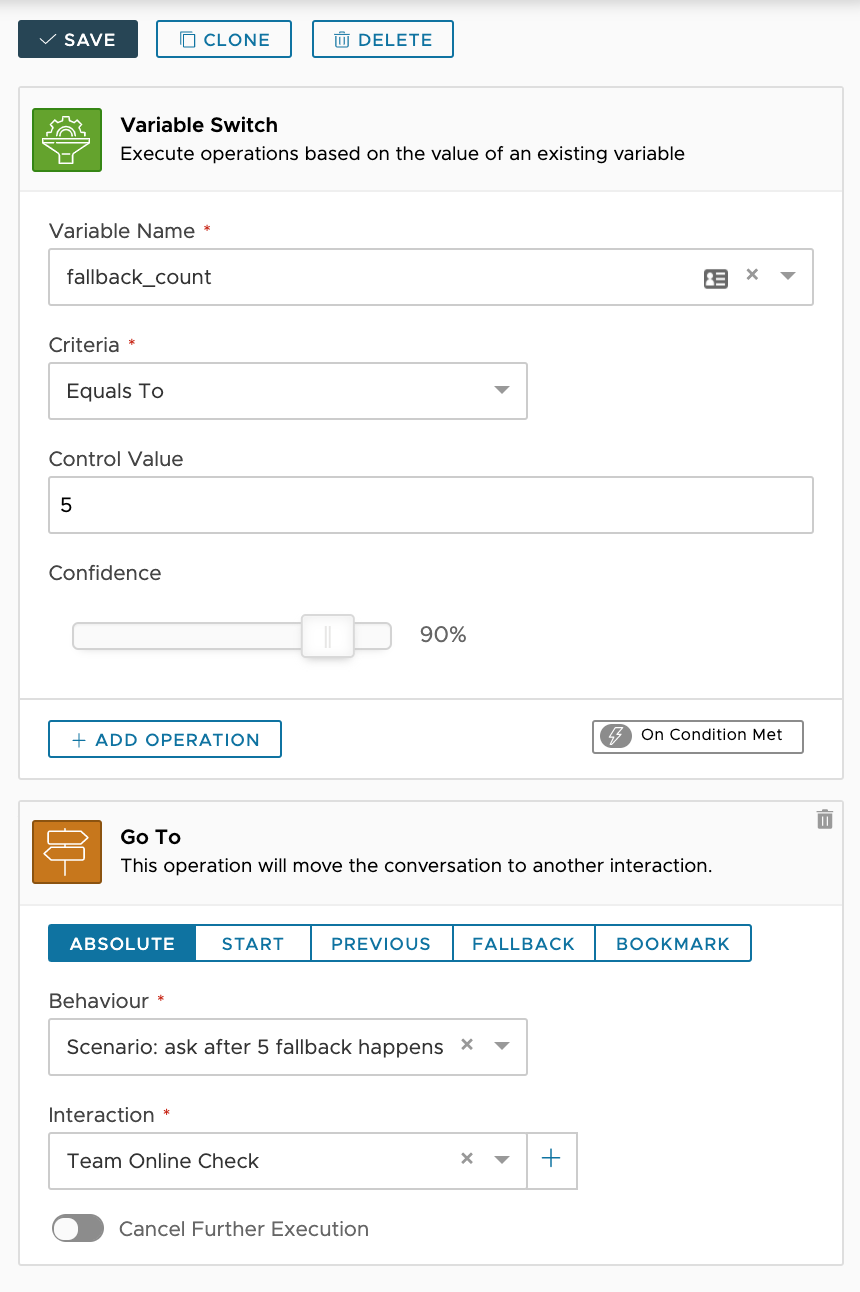Choose the Fallback tab
This screenshot has width=860, height=1292.
coord(523,944)
